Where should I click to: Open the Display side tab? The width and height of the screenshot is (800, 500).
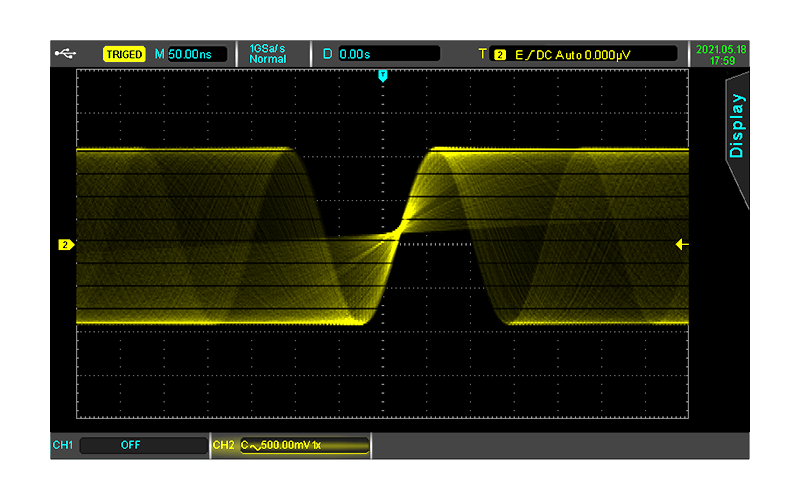737,126
